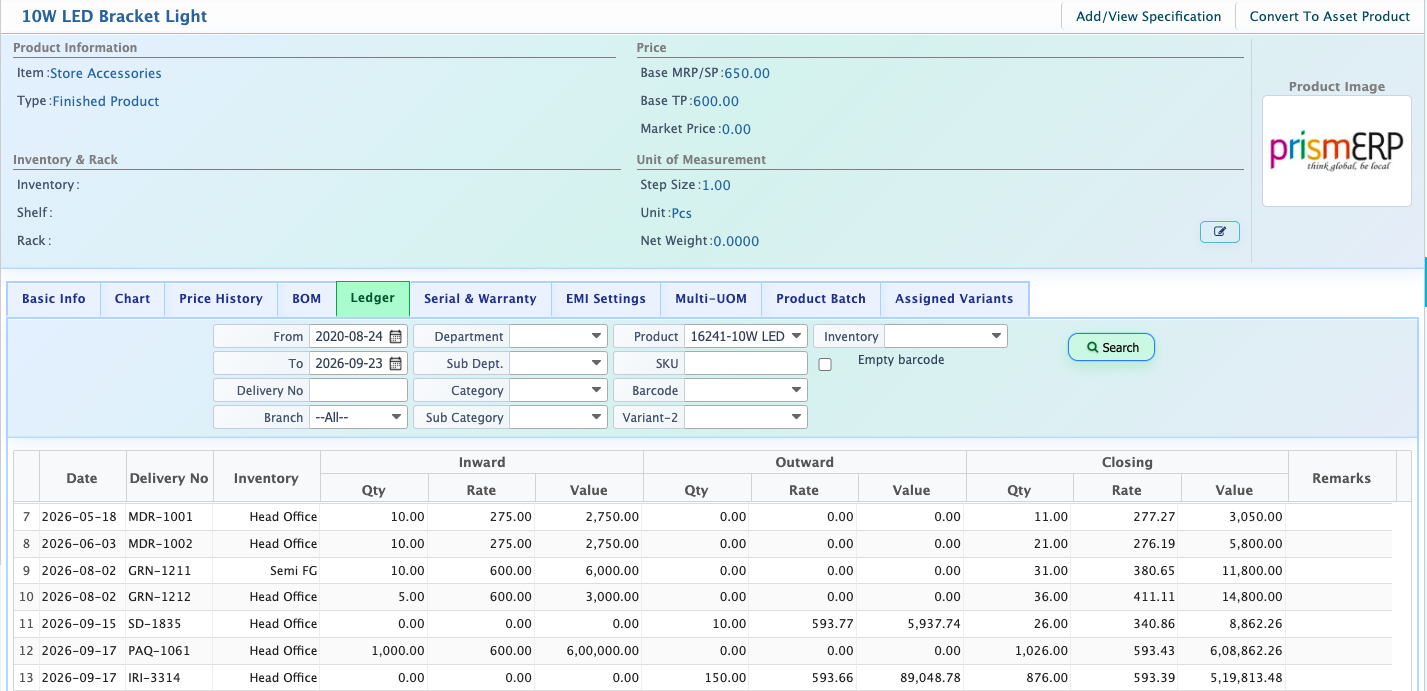This screenshot has width=1427, height=691.
Task: Select the BOM tab
Action: click(307, 299)
